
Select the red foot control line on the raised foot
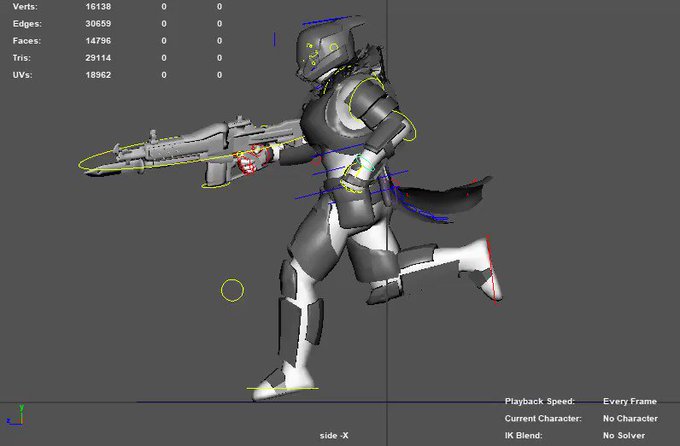(x=492, y=269)
